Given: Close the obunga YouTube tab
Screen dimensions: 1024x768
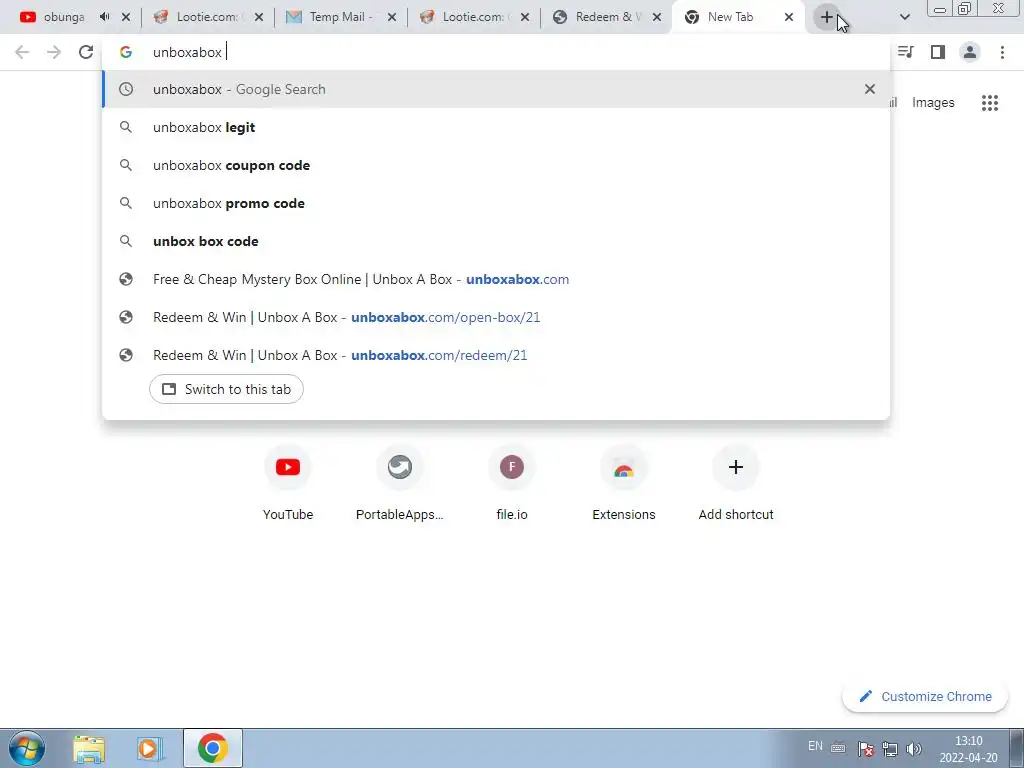Looking at the screenshot, I should [126, 18].
